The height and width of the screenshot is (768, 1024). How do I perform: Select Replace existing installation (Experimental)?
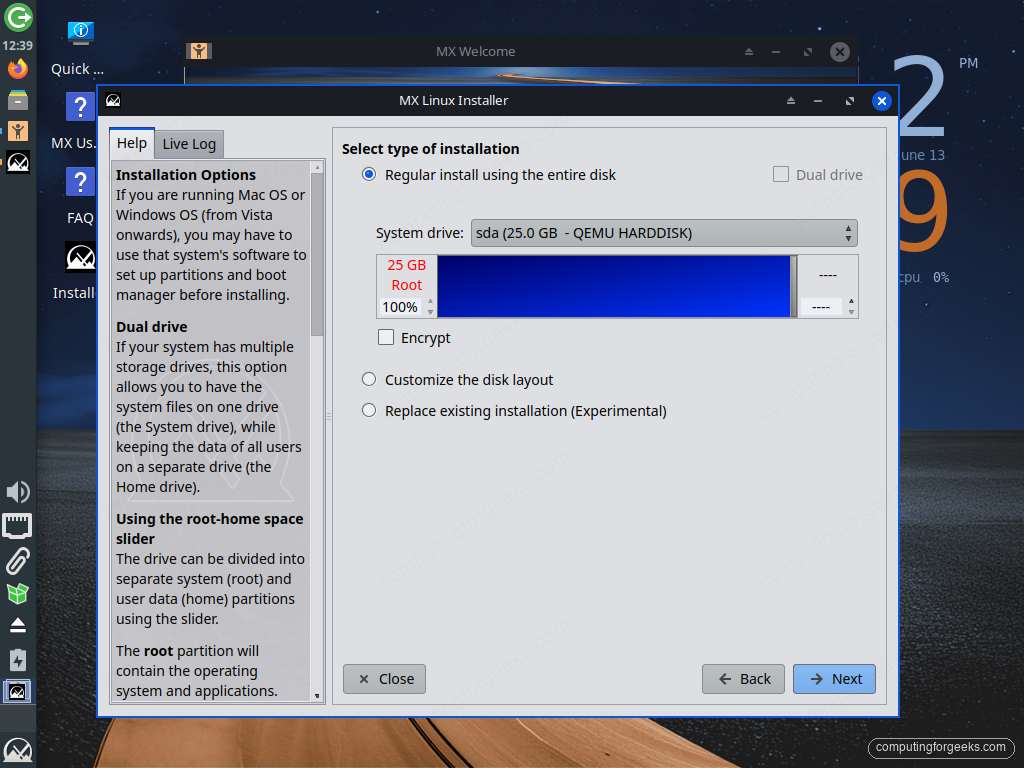click(369, 410)
